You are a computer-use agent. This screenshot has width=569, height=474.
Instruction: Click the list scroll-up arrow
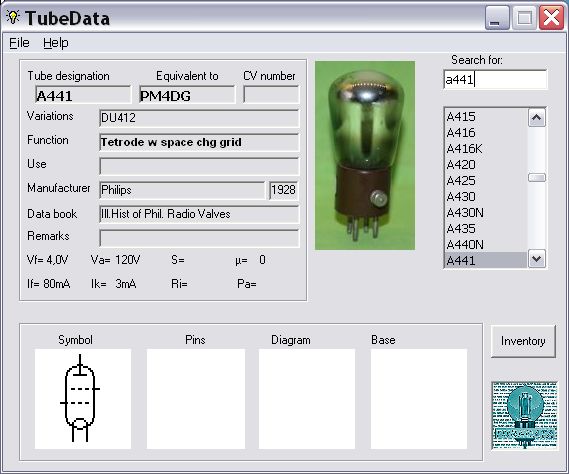click(537, 118)
